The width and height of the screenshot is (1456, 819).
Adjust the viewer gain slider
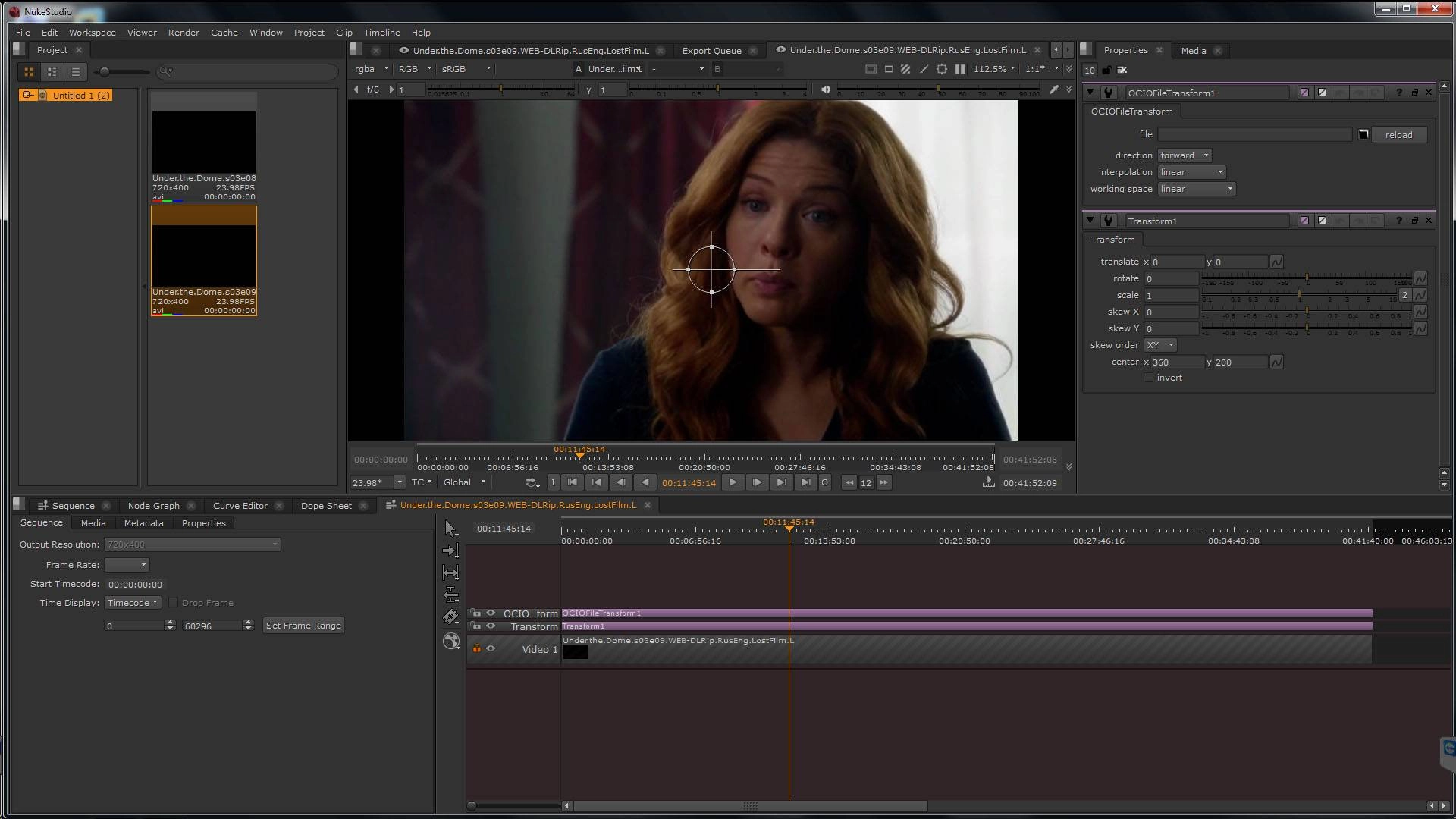tap(500, 90)
